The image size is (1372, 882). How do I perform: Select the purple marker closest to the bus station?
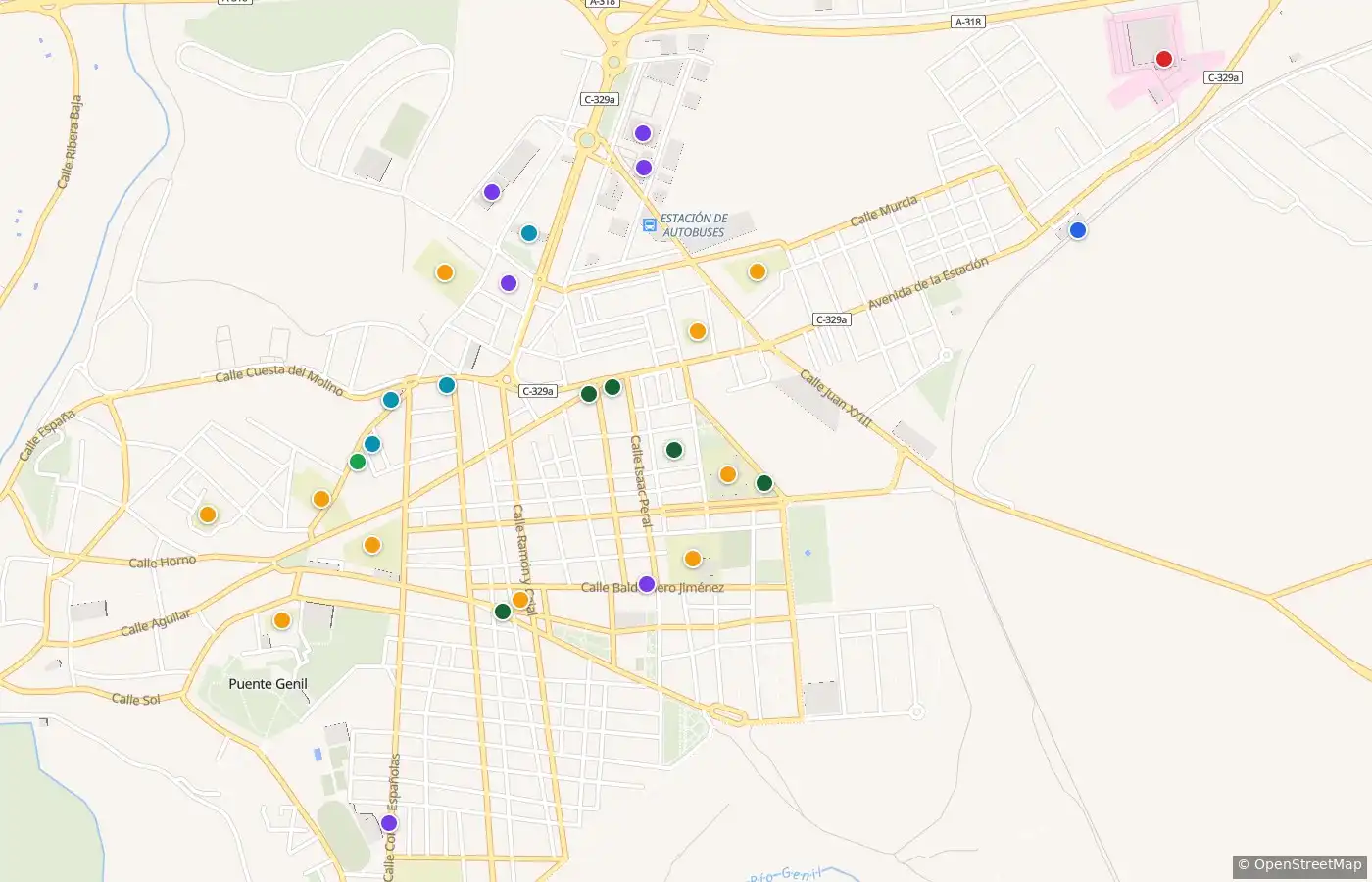point(644,168)
